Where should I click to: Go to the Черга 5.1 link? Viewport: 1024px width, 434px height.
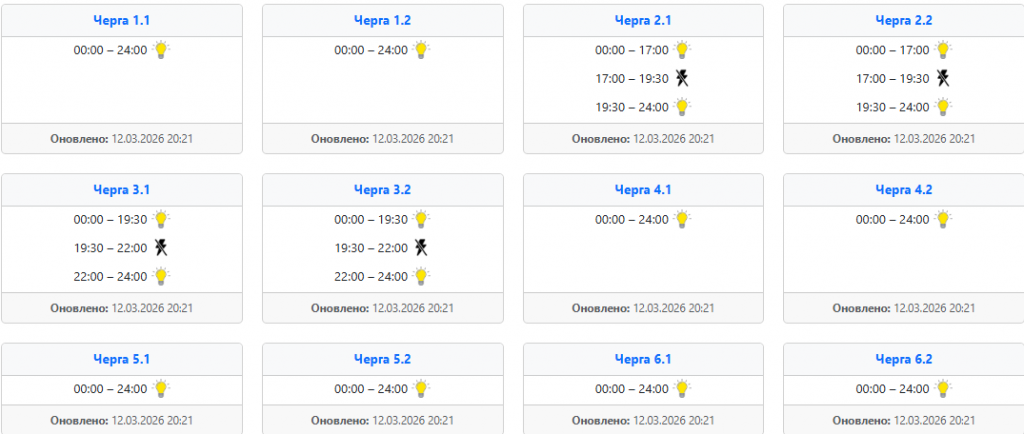(122, 359)
